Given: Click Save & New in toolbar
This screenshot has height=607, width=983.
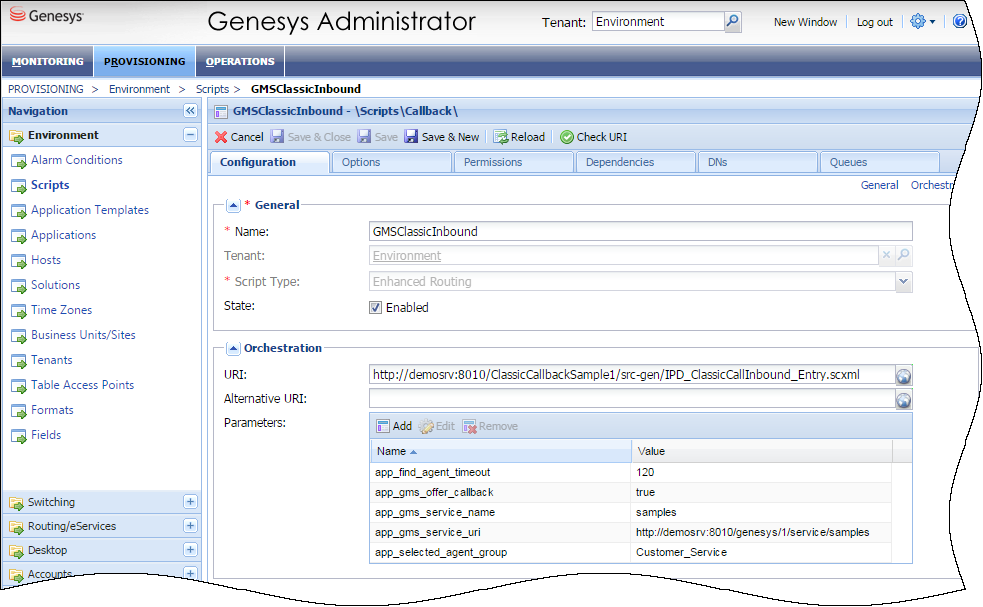Looking at the screenshot, I should 441,137.
